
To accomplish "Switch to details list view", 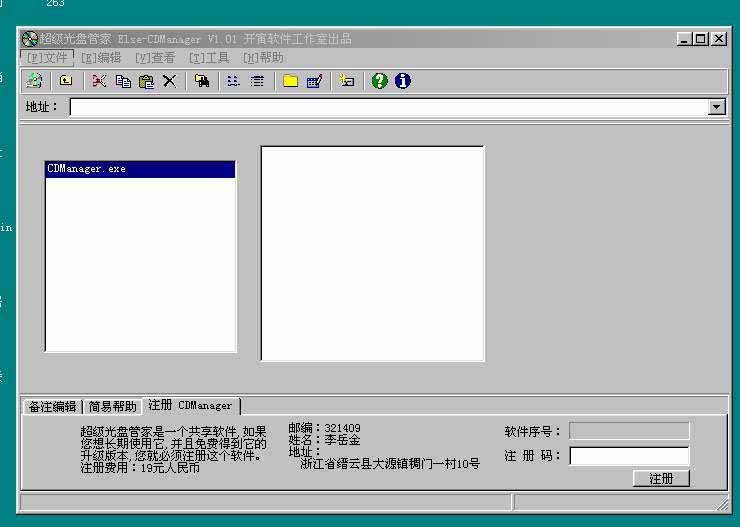I will click(x=257, y=81).
